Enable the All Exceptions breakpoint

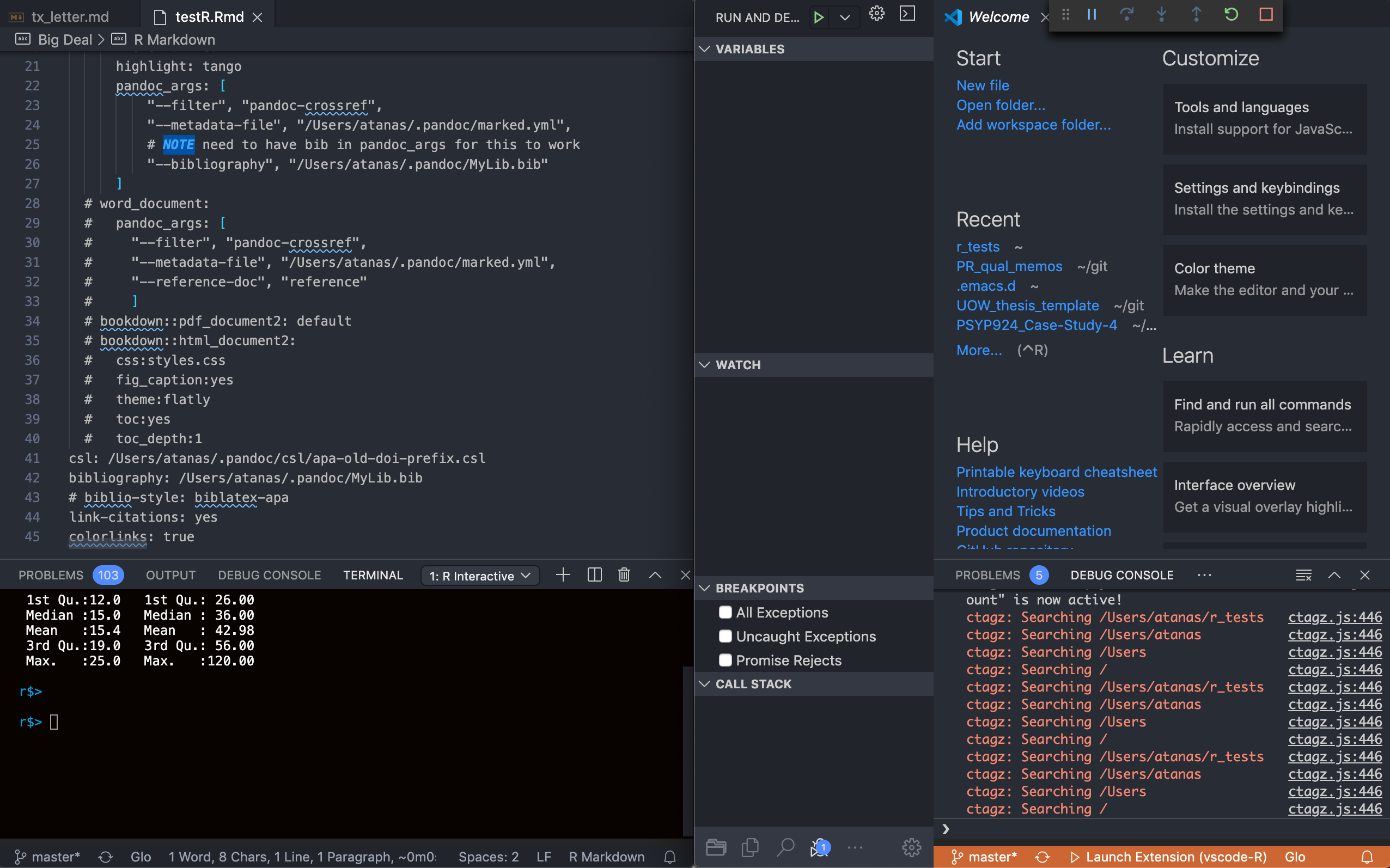click(725, 612)
